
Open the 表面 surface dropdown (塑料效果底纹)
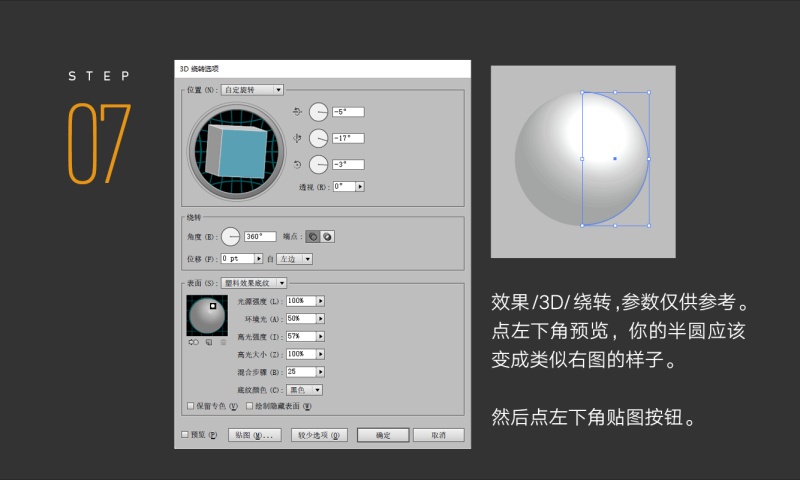254,283
